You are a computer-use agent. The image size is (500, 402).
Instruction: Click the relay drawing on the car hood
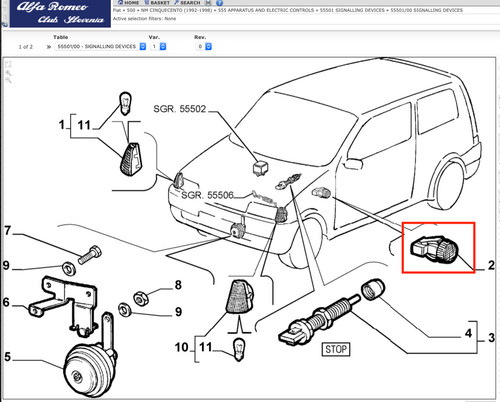click(x=261, y=168)
